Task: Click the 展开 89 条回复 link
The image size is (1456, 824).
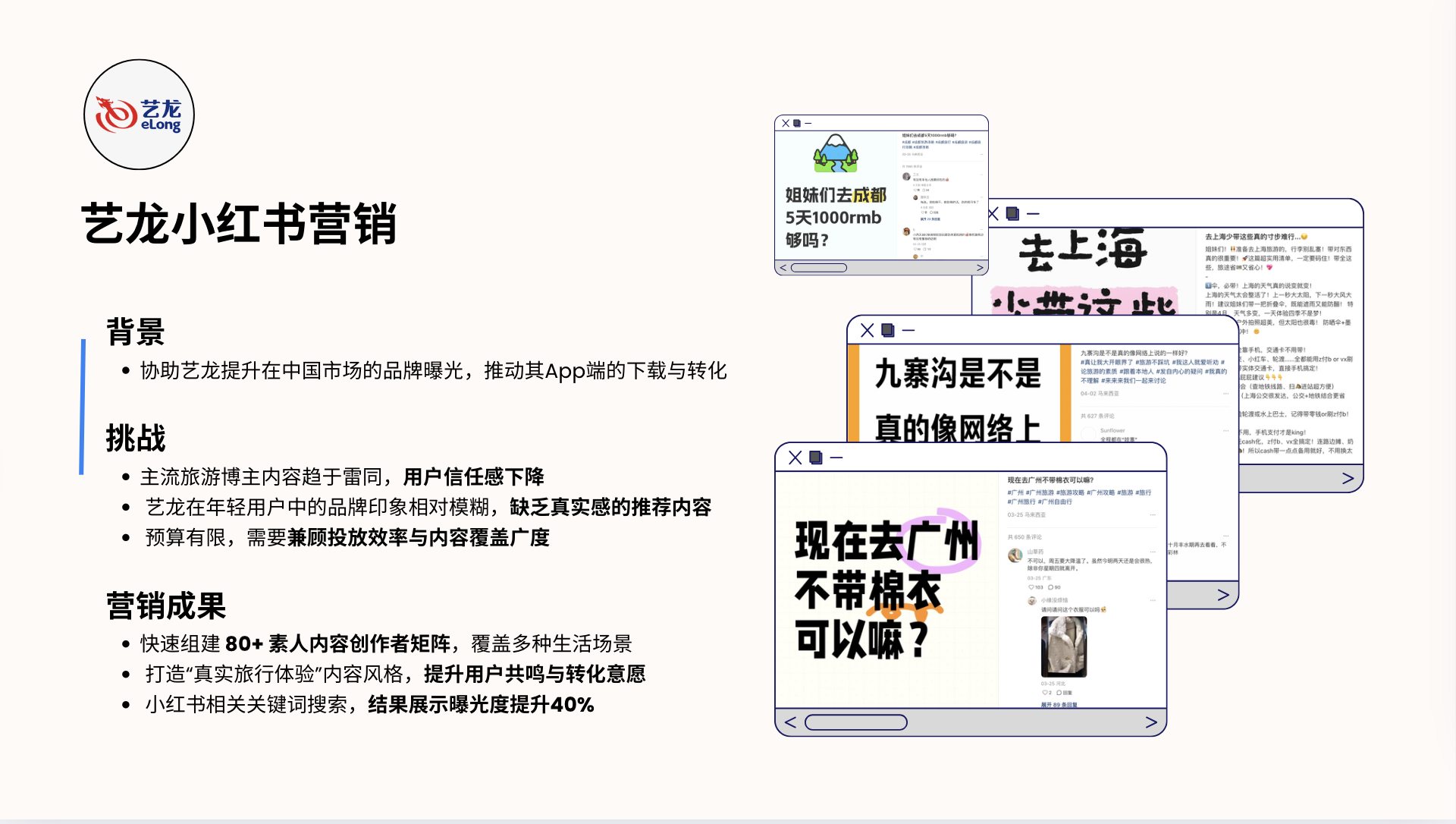Action: (x=1059, y=705)
